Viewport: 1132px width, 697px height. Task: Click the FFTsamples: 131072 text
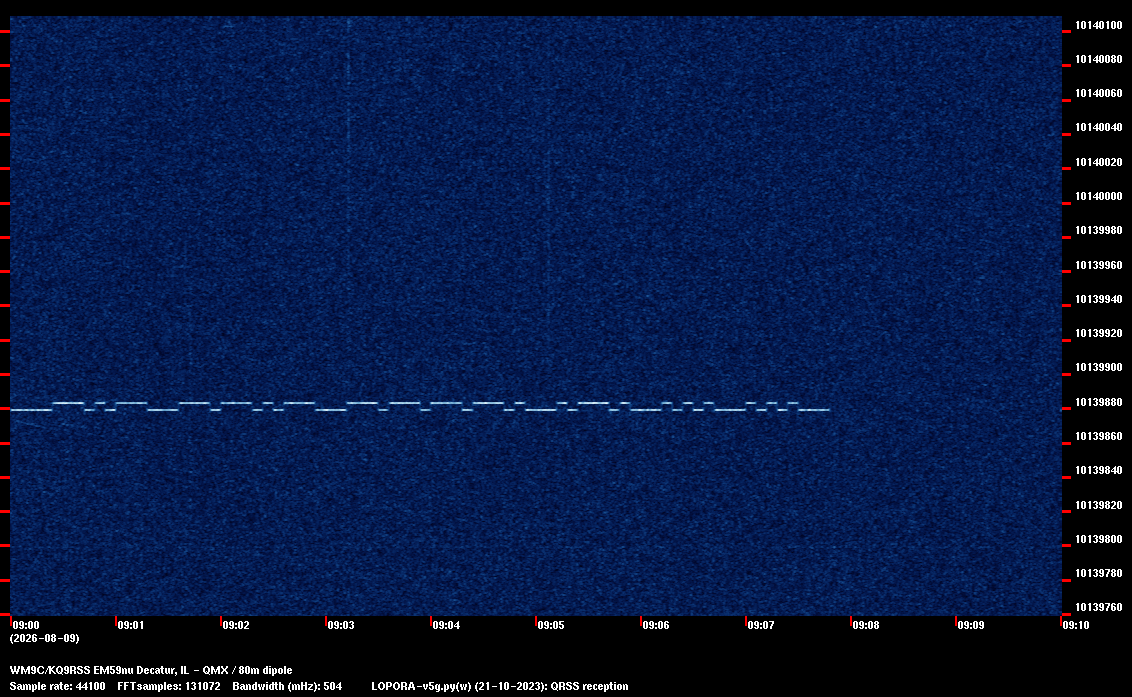click(169, 686)
